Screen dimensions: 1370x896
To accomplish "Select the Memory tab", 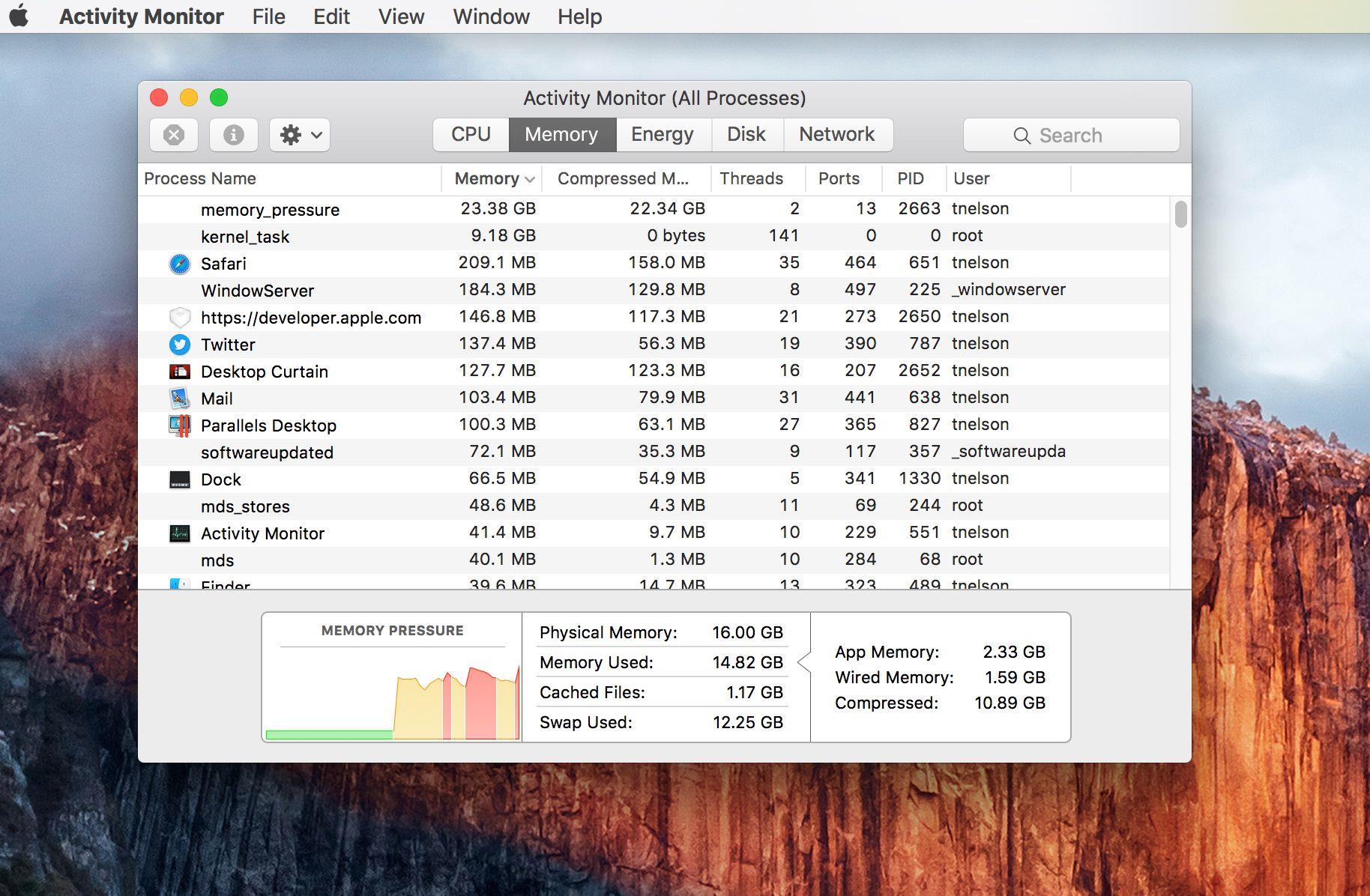I will (561, 135).
